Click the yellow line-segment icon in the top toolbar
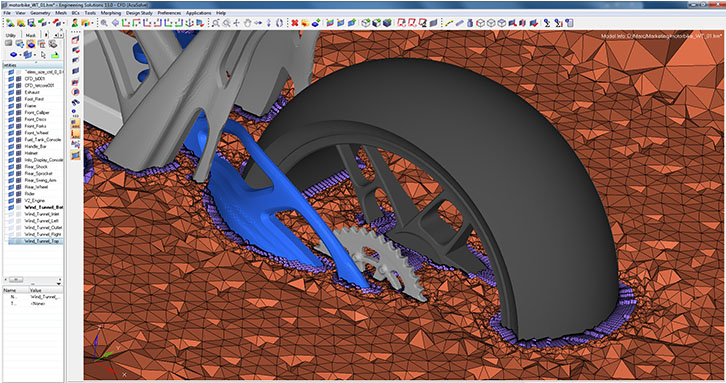 [449, 23]
